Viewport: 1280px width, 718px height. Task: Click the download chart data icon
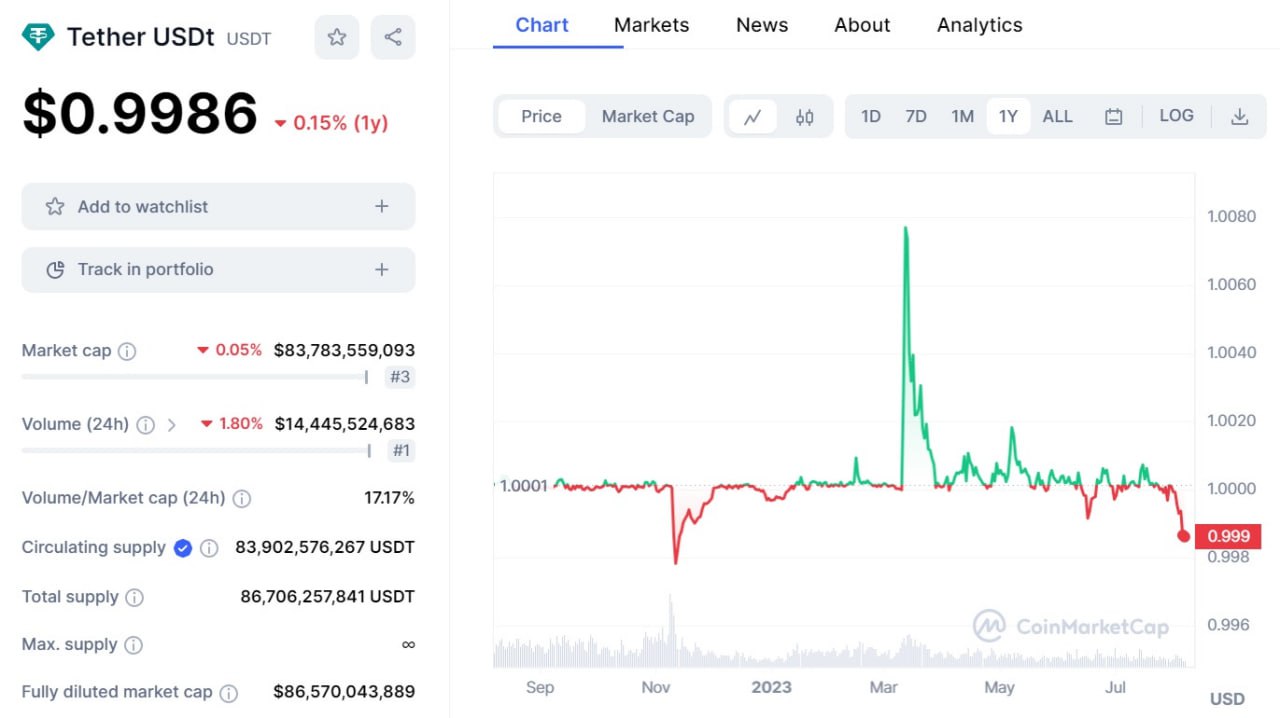coord(1239,116)
